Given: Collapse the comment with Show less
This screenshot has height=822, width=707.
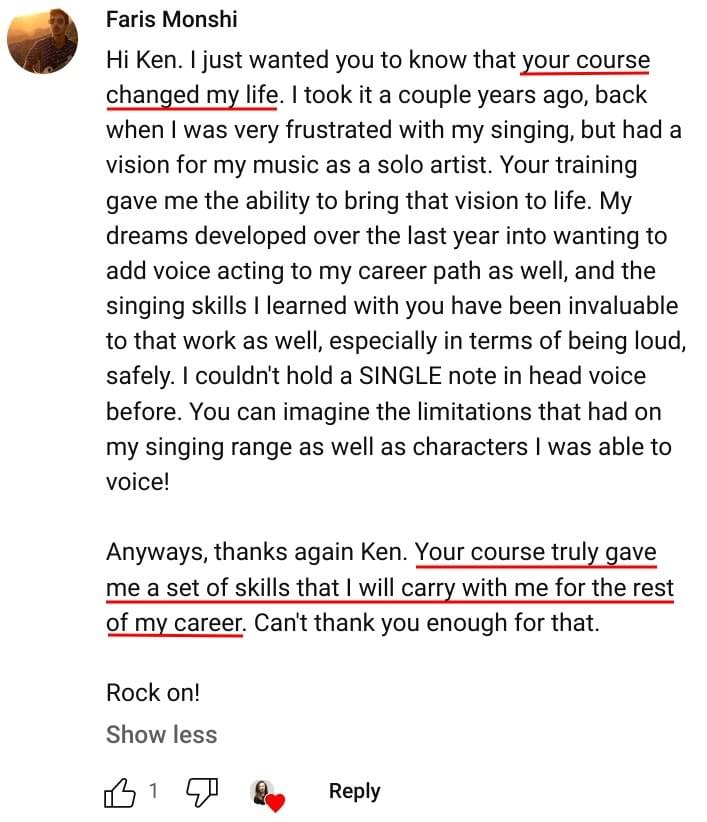Looking at the screenshot, I should 161,734.
